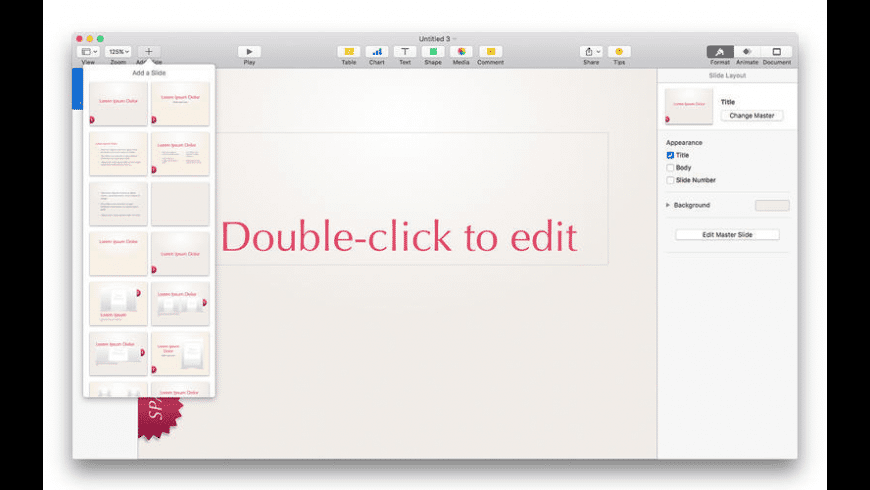Open the Media browser icon
The image size is (870, 490).
pos(461,52)
